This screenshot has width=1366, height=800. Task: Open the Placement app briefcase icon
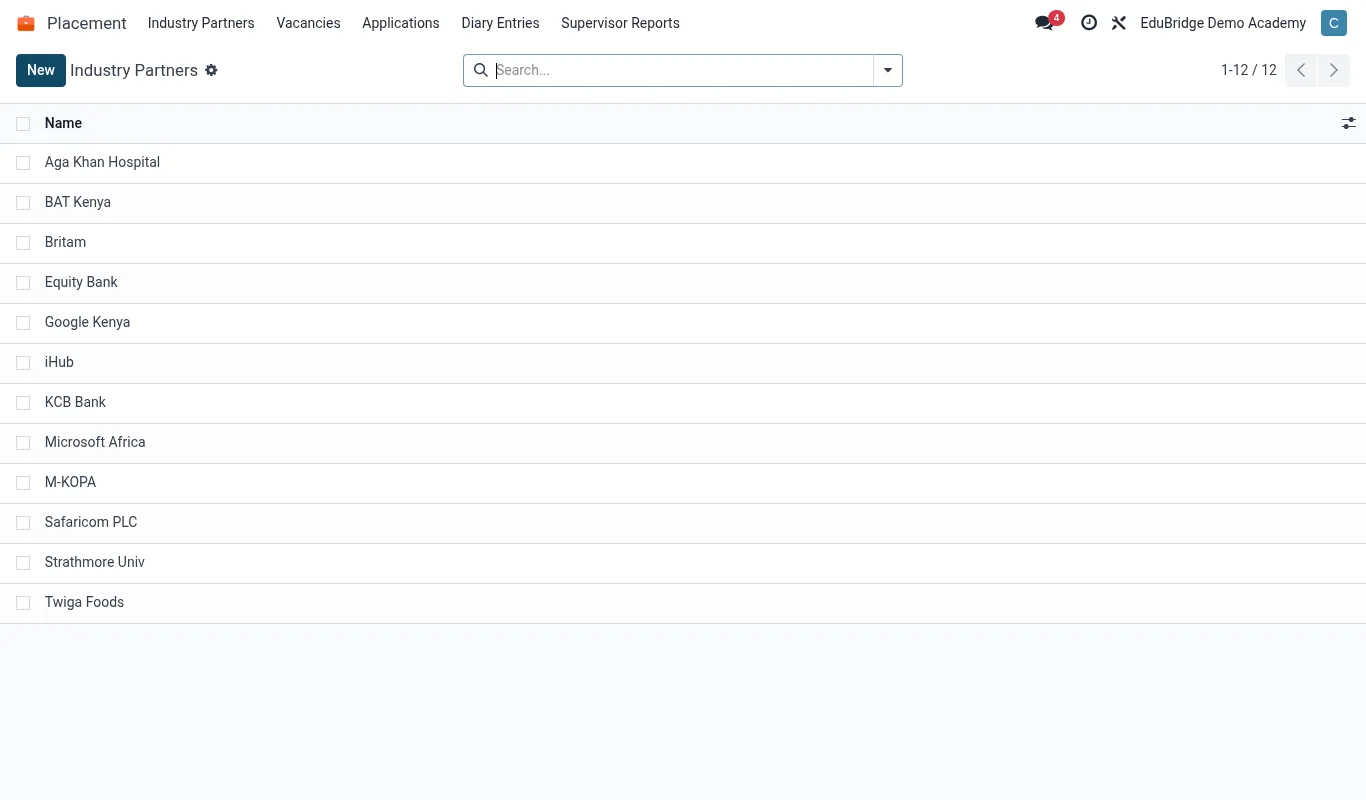[x=26, y=23]
